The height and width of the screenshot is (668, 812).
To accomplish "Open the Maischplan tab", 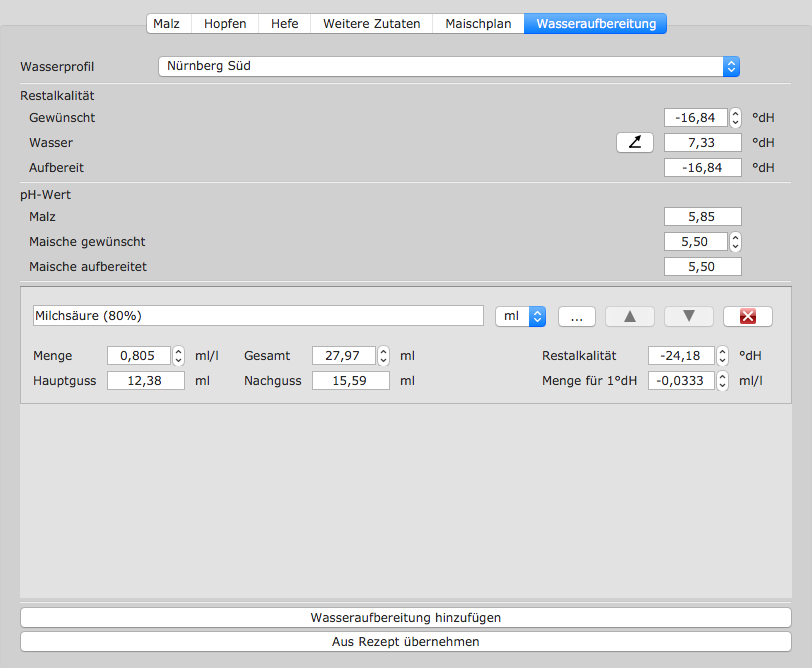I will pos(478,23).
